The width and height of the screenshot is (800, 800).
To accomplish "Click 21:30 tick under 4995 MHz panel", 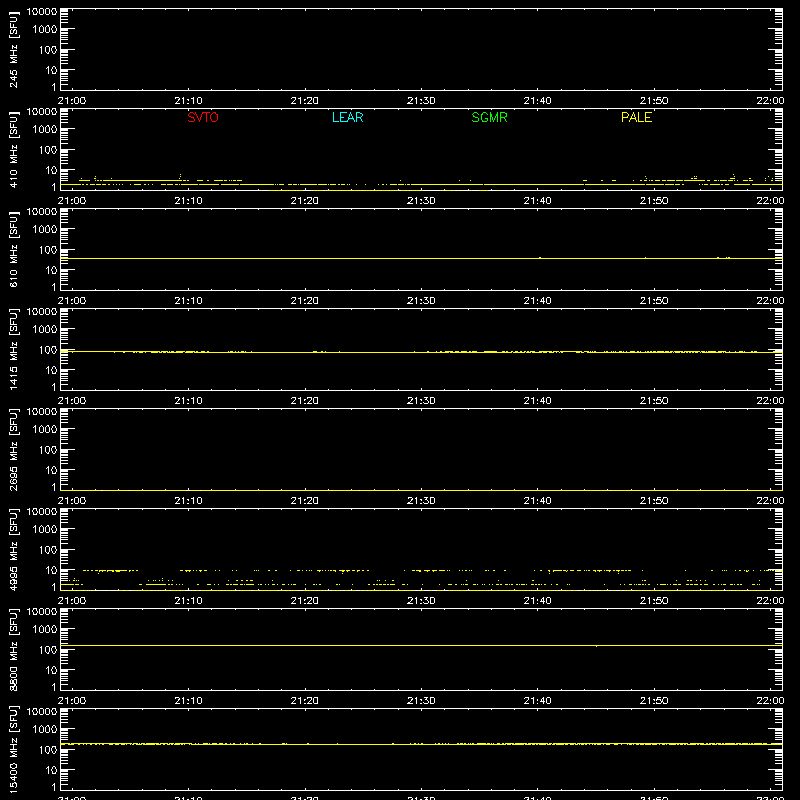I will pos(421,601).
